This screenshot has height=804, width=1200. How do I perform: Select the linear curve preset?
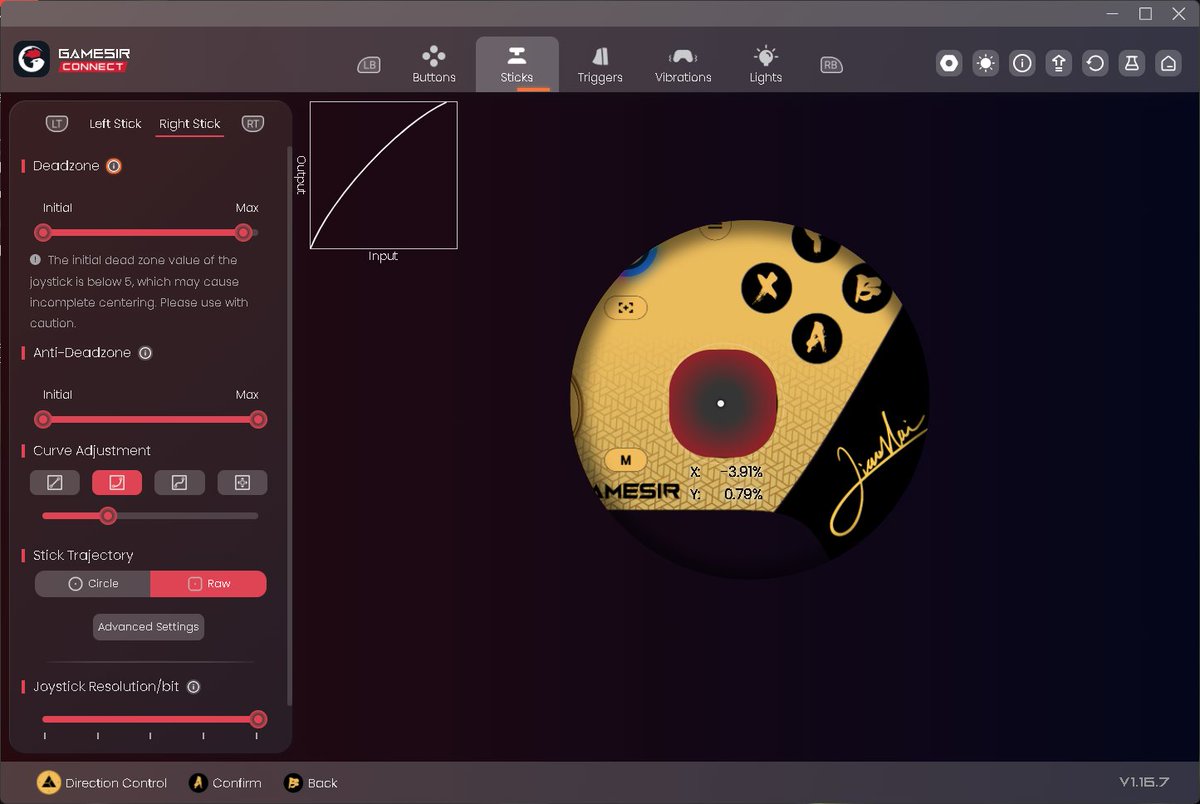click(55, 483)
